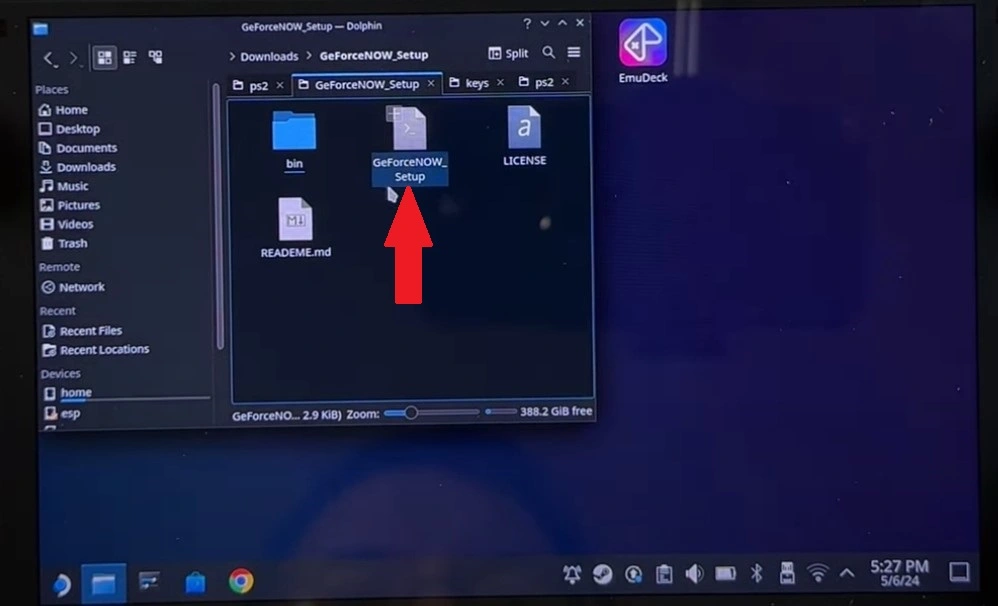Open the clipboard tray icon
This screenshot has height=606, width=998.
pyautogui.click(x=664, y=574)
